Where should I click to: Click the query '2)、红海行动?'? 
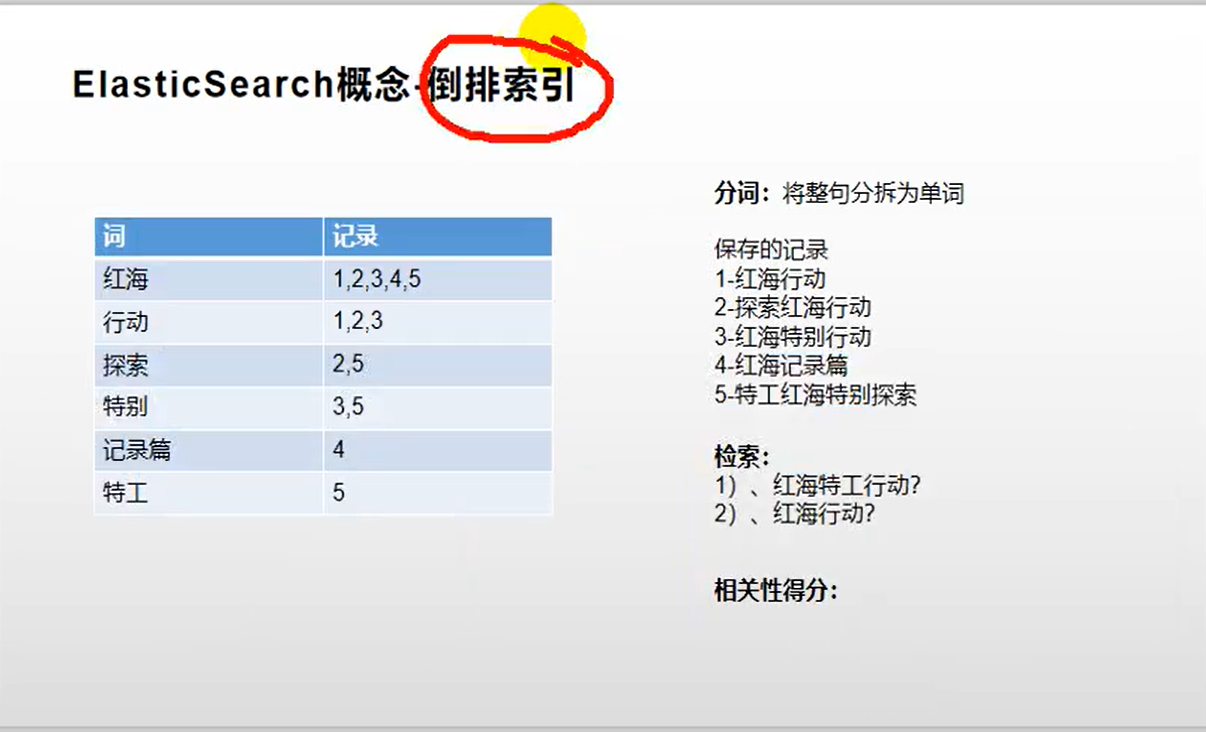coord(794,514)
